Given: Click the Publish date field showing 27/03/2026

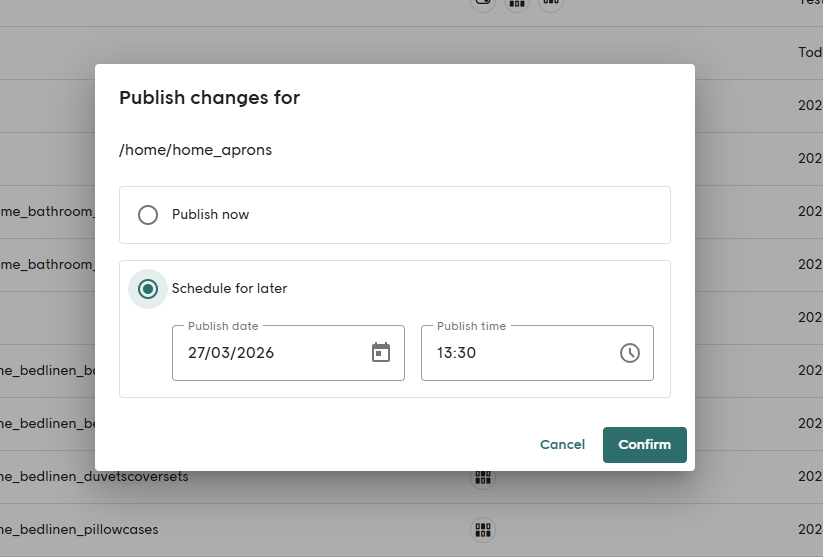Looking at the screenshot, I should 270,353.
